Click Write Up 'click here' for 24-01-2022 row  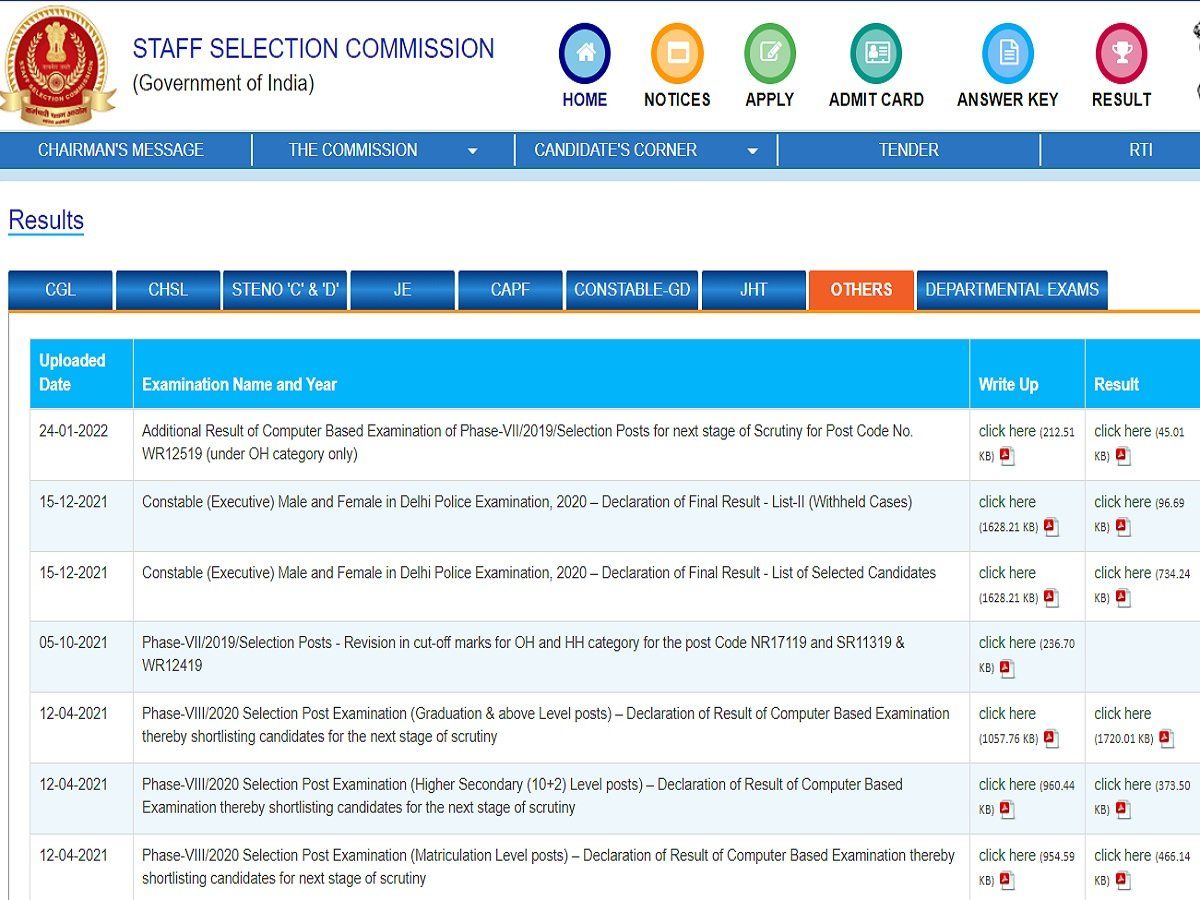(x=1007, y=431)
